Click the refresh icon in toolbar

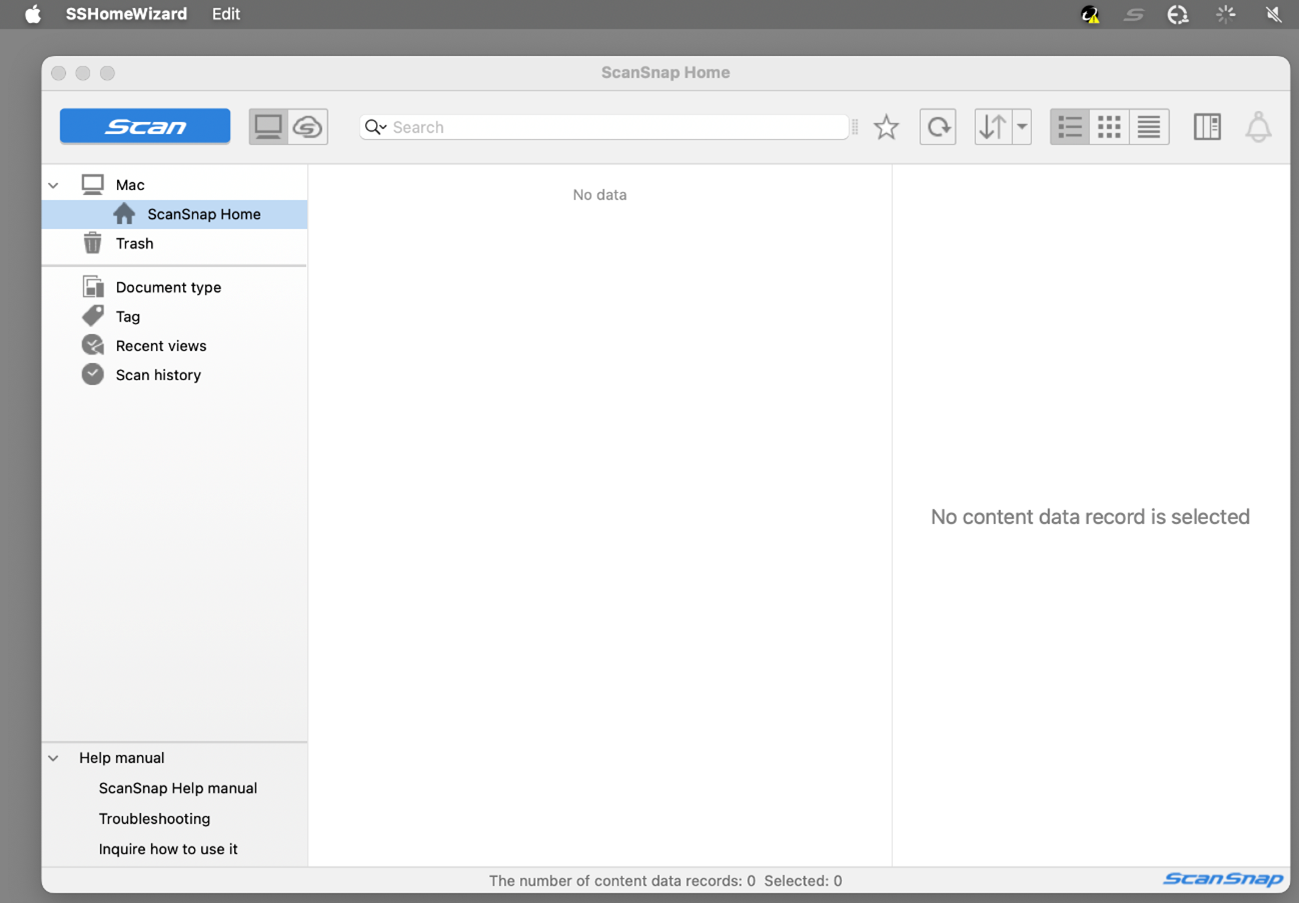tap(938, 127)
